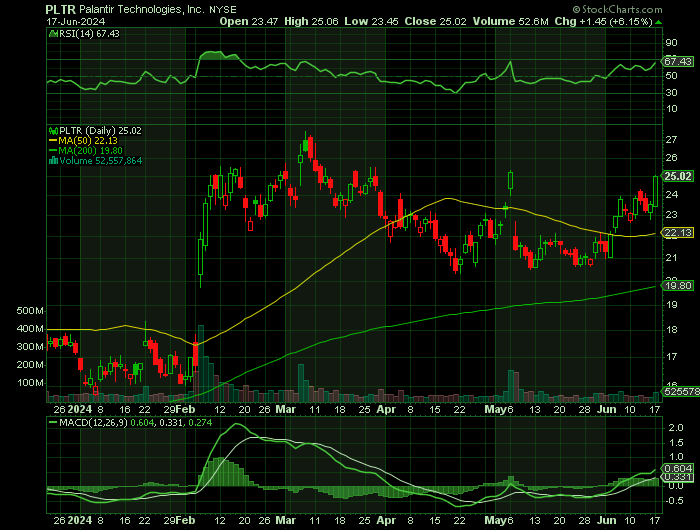Click the Close 25.02 value in header
The height and width of the screenshot is (530, 700).
tap(435, 21)
